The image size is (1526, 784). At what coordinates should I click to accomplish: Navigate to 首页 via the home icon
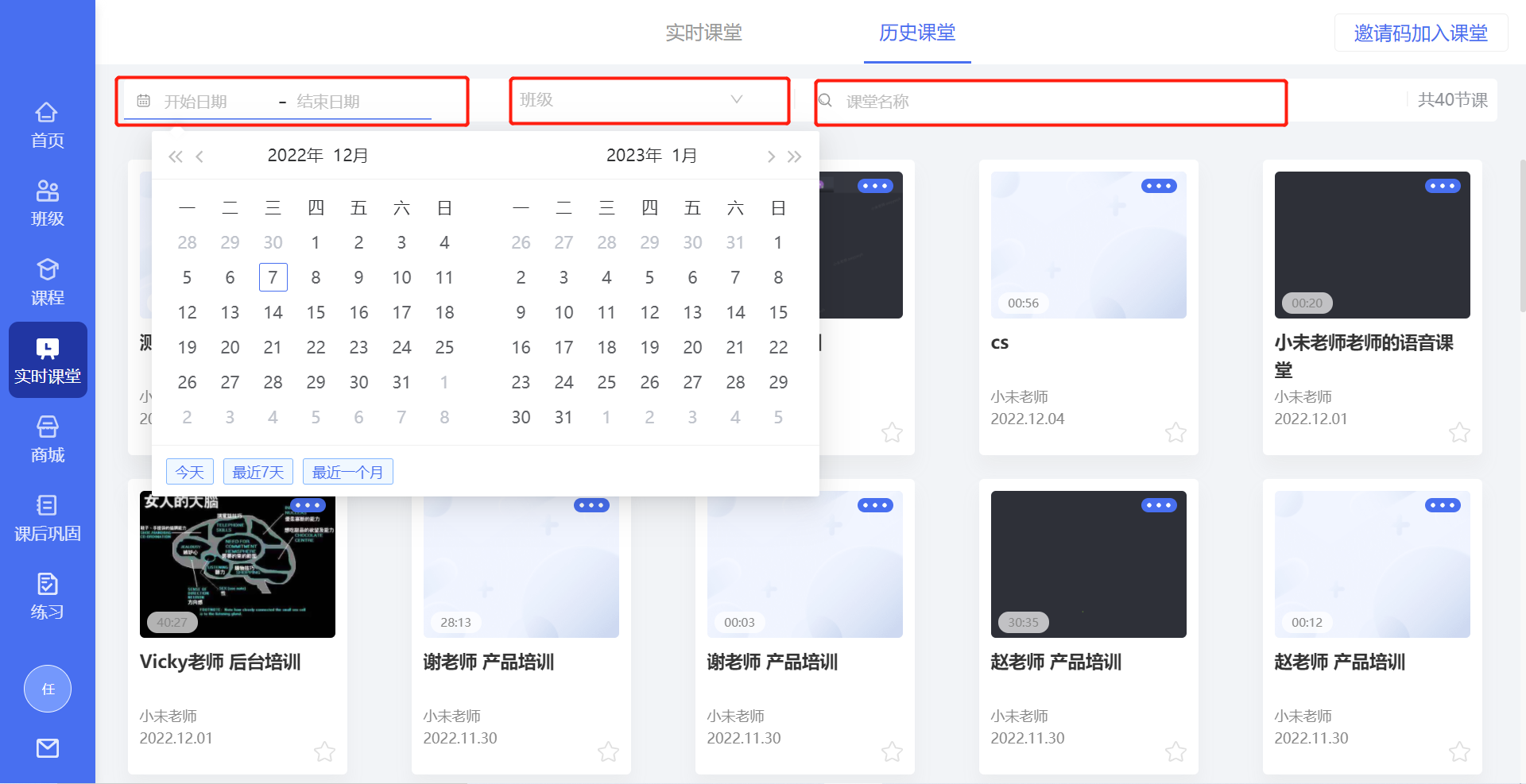click(x=47, y=123)
